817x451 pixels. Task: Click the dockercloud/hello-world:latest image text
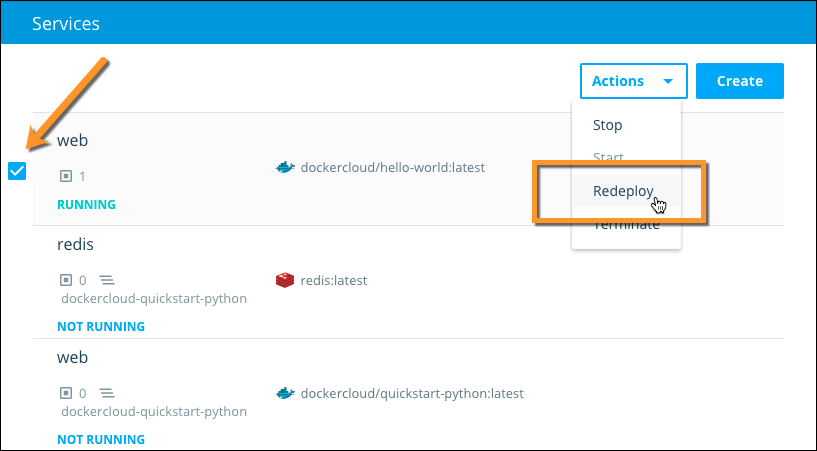click(392, 168)
